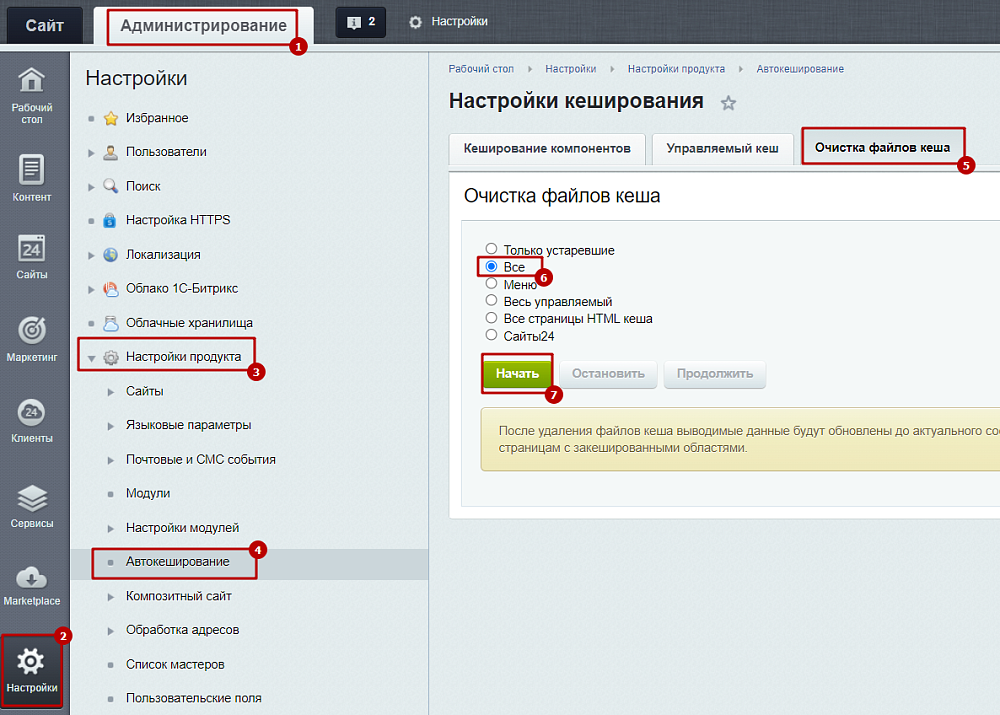Expand the Пользователи tree node
The image size is (1000, 715).
pos(92,152)
